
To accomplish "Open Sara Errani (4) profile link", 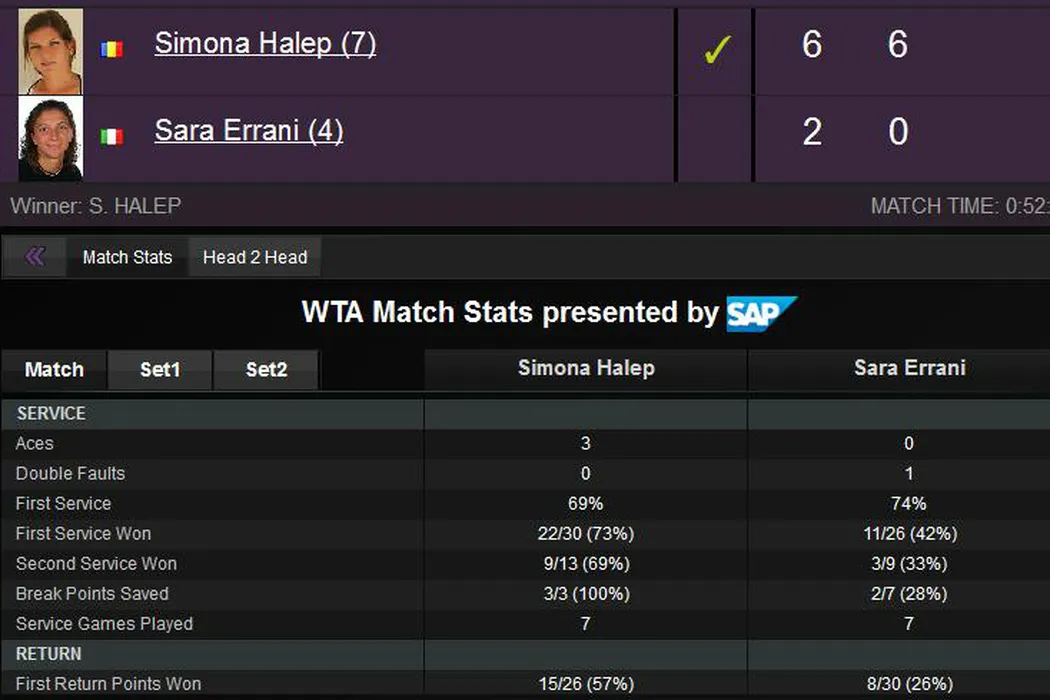I will (x=249, y=131).
